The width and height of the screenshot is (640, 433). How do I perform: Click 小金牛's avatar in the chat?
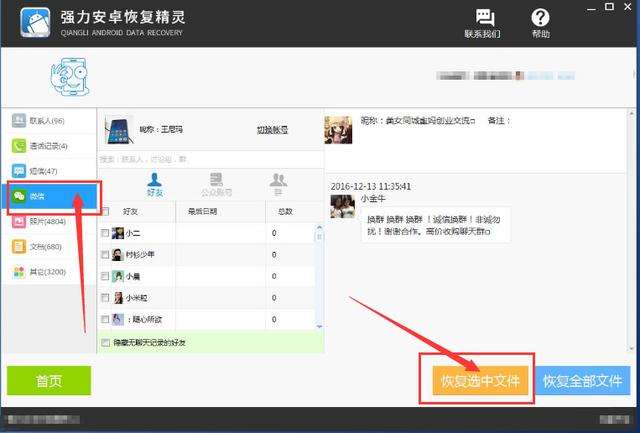(342, 207)
